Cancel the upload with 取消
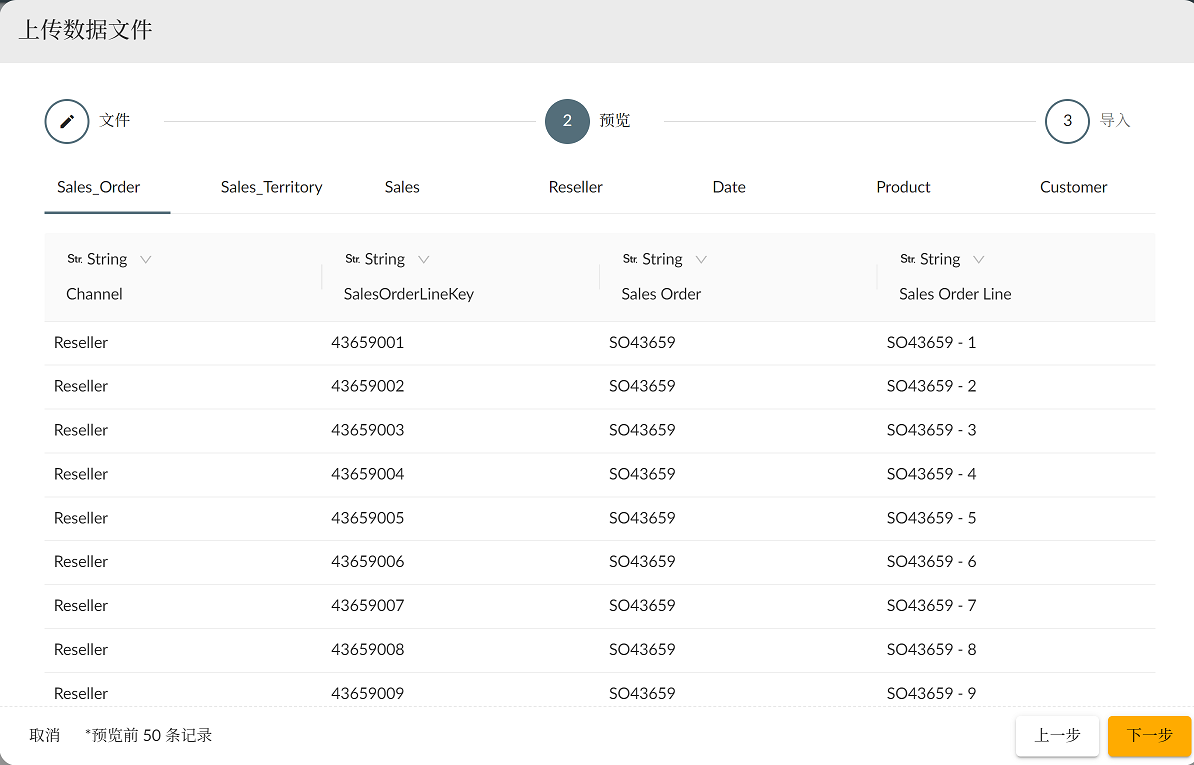The image size is (1194, 765). pos(44,735)
